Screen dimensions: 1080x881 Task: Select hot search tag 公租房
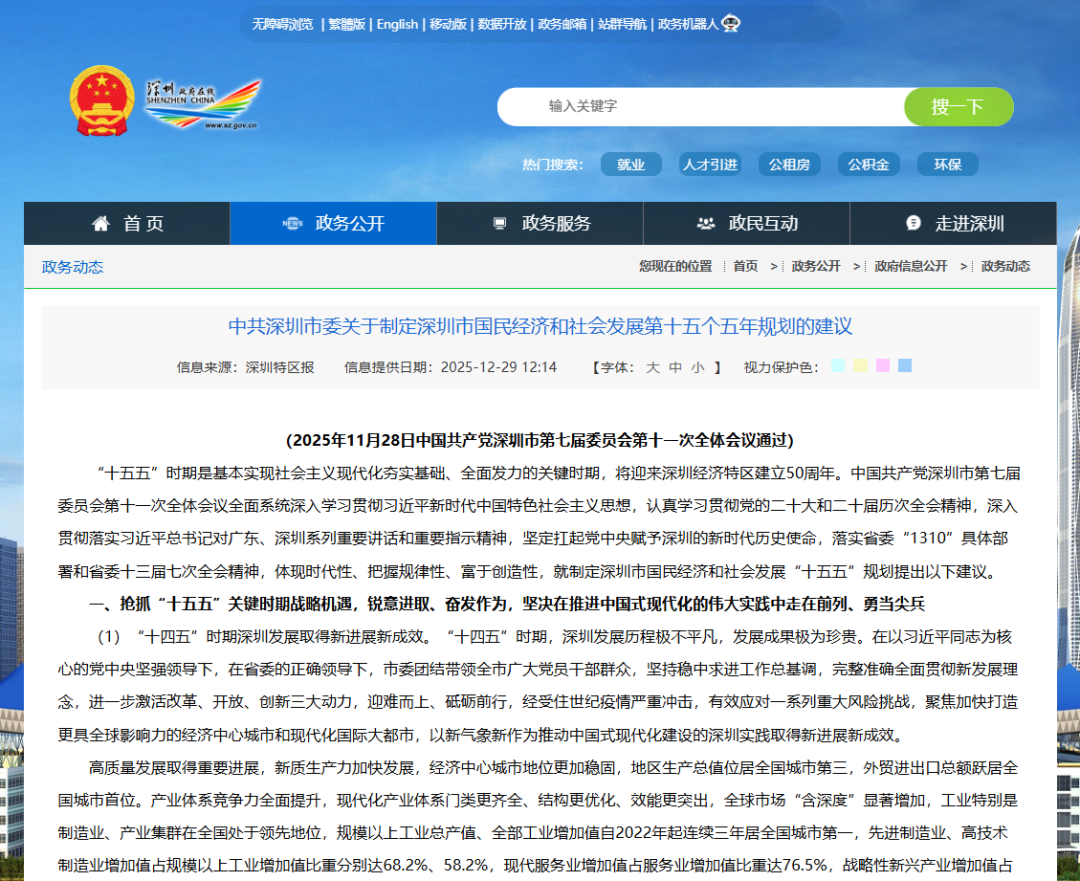click(789, 164)
